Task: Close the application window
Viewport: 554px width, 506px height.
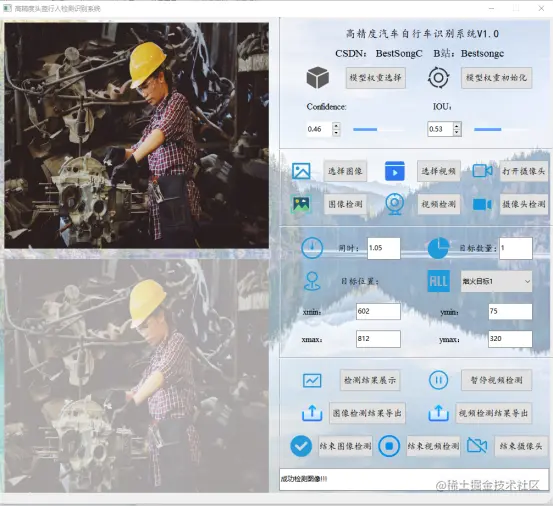Action: coord(541,8)
